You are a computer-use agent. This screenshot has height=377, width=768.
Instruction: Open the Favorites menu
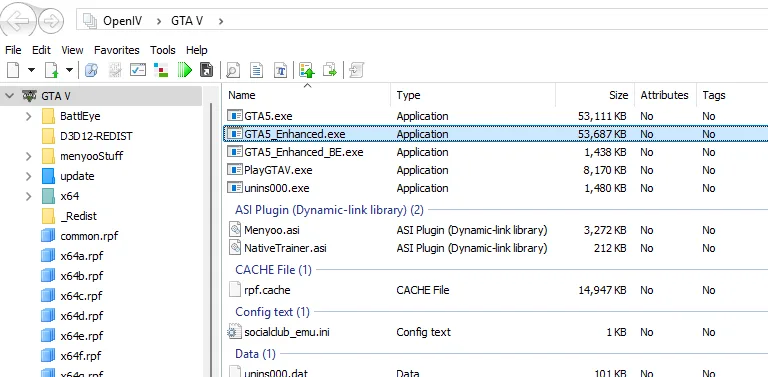tap(117, 50)
